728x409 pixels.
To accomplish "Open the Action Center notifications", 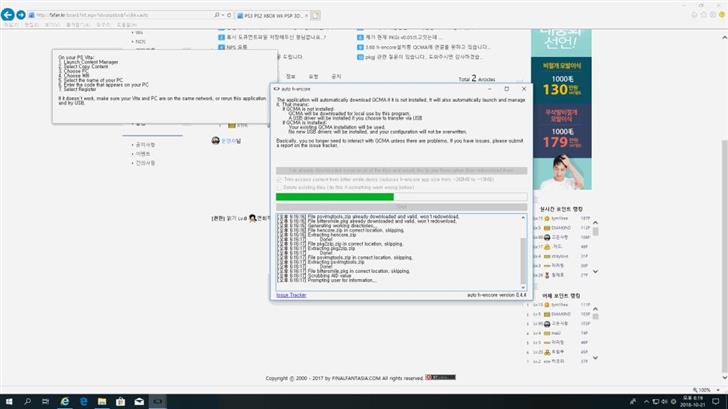I will coord(716,402).
